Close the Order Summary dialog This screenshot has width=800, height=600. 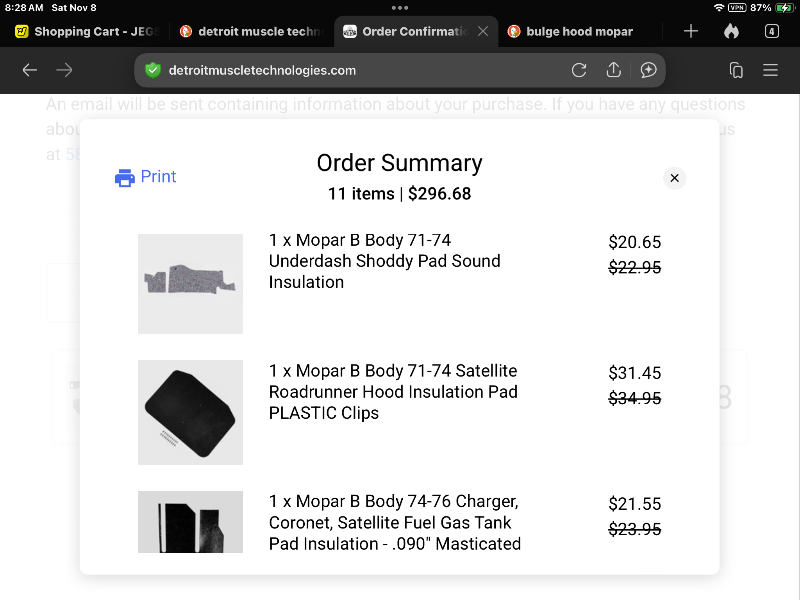675,178
